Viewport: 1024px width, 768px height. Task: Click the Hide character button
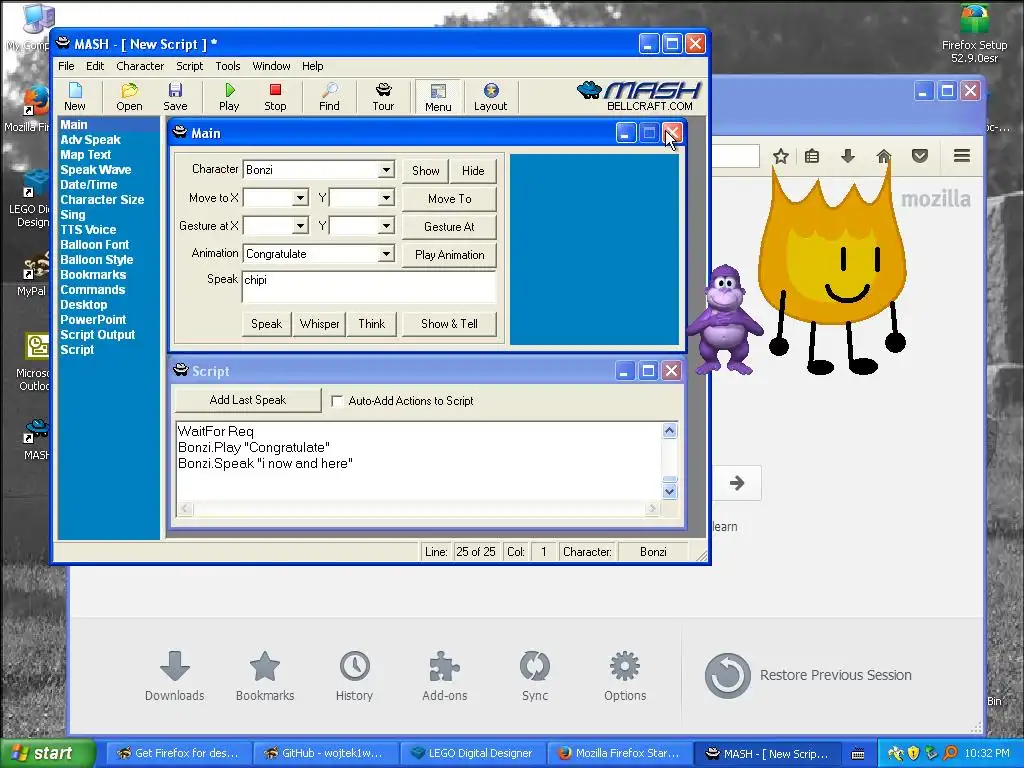[x=473, y=171]
